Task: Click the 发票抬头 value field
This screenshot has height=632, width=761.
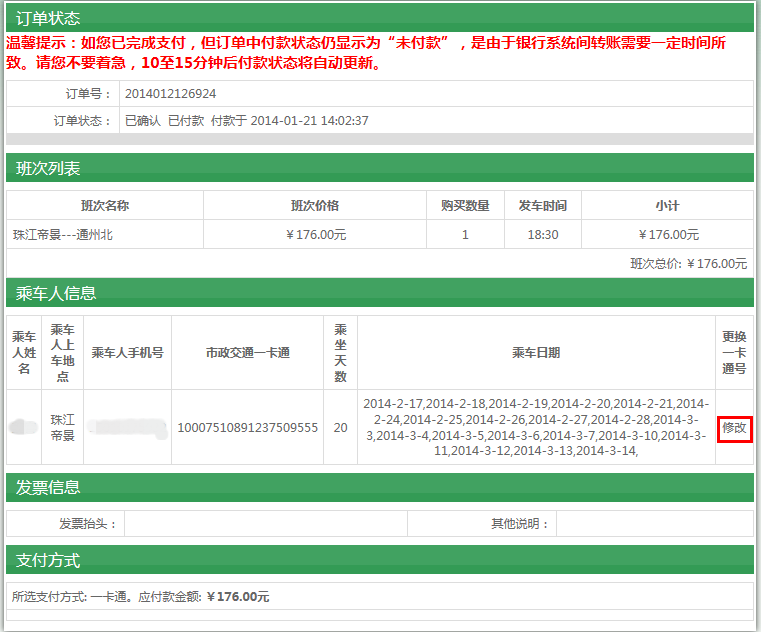Action: 265,524
